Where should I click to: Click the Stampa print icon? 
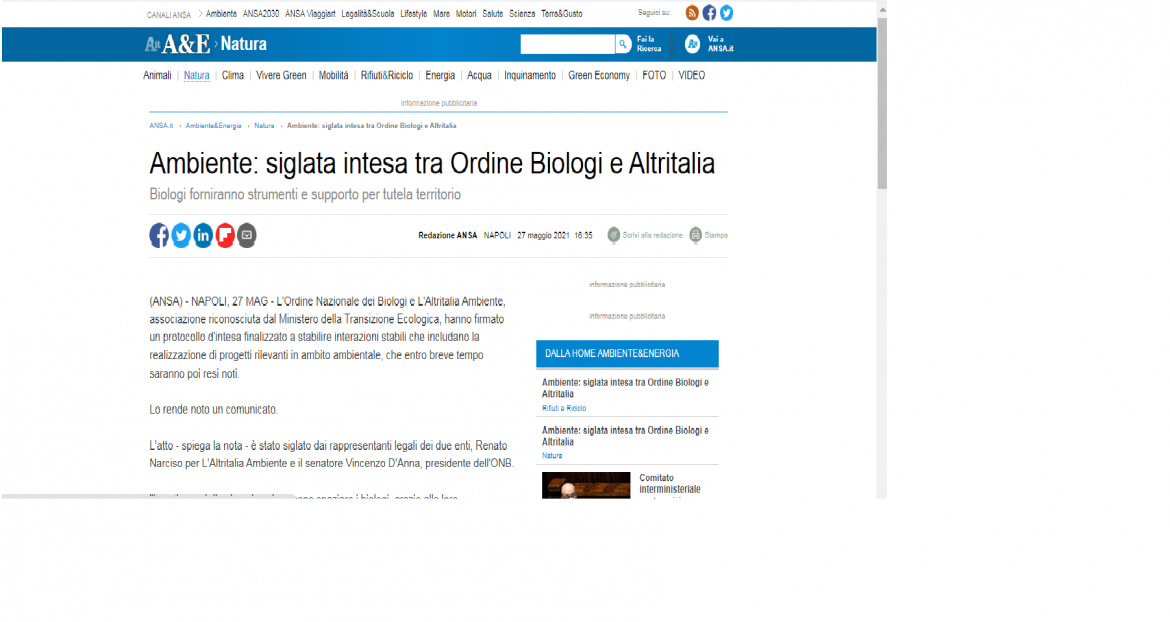pos(695,235)
